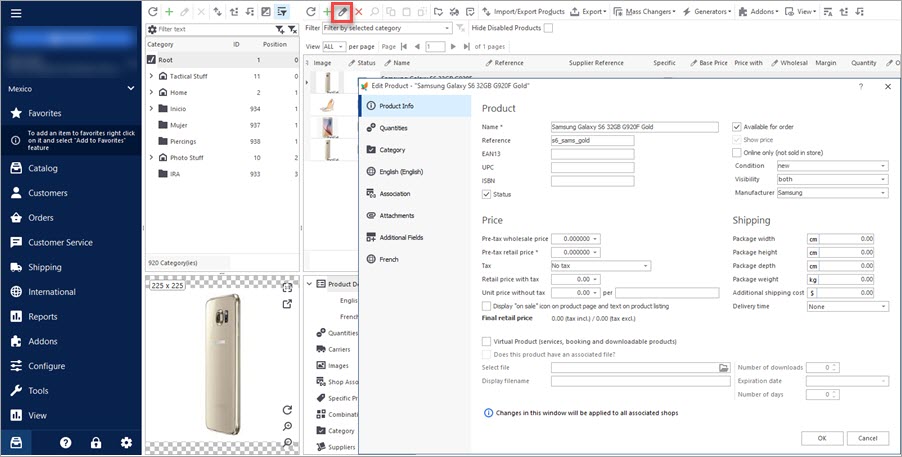Add a new product with the green plus
This screenshot has width=902, height=457.
click(x=327, y=12)
